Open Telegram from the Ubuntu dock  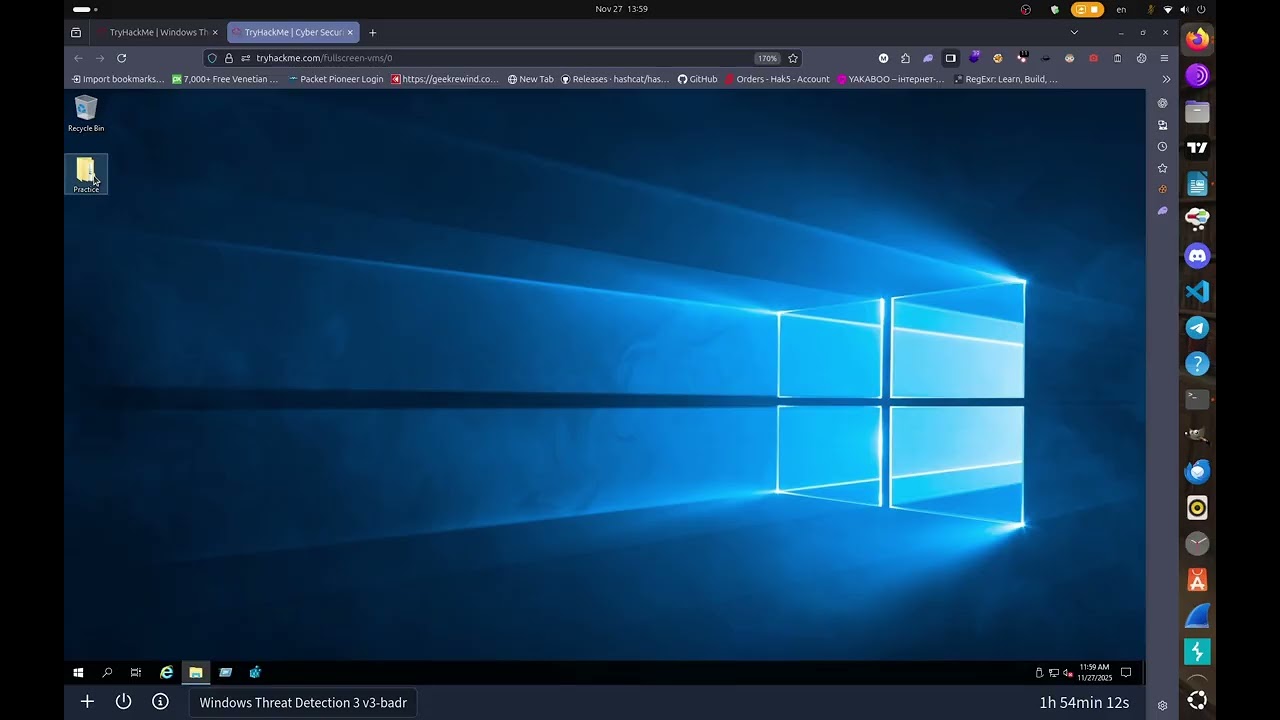click(x=1197, y=328)
